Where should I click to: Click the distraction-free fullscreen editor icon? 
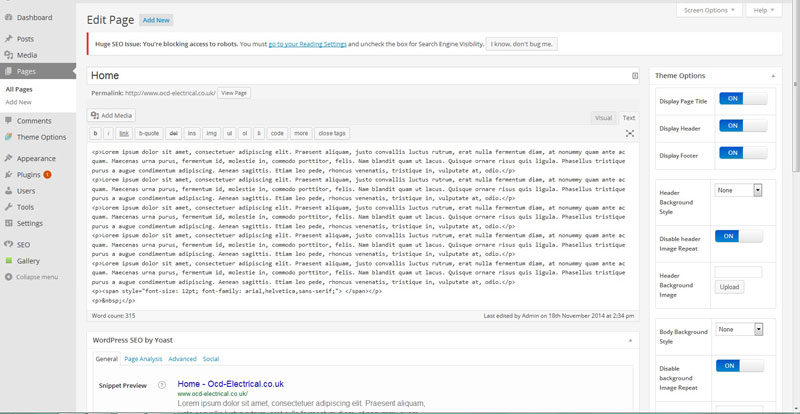coord(630,133)
